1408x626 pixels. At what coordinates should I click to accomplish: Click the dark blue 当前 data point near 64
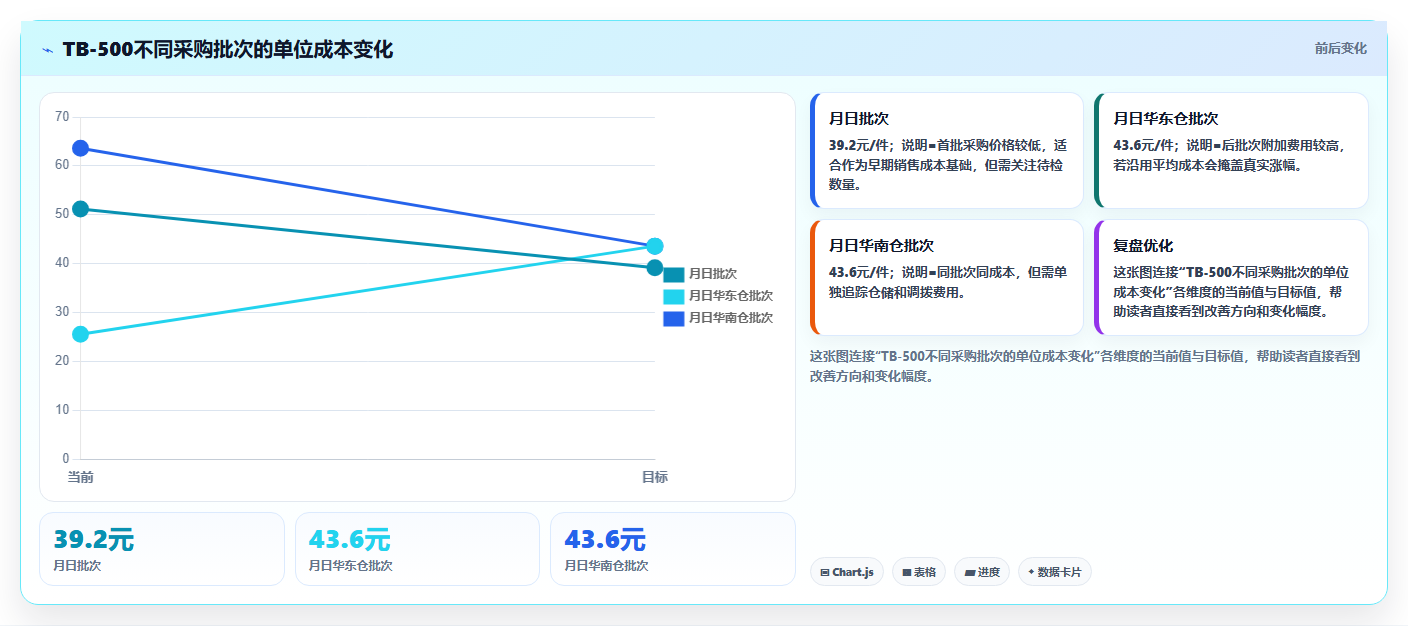[x=81, y=148]
